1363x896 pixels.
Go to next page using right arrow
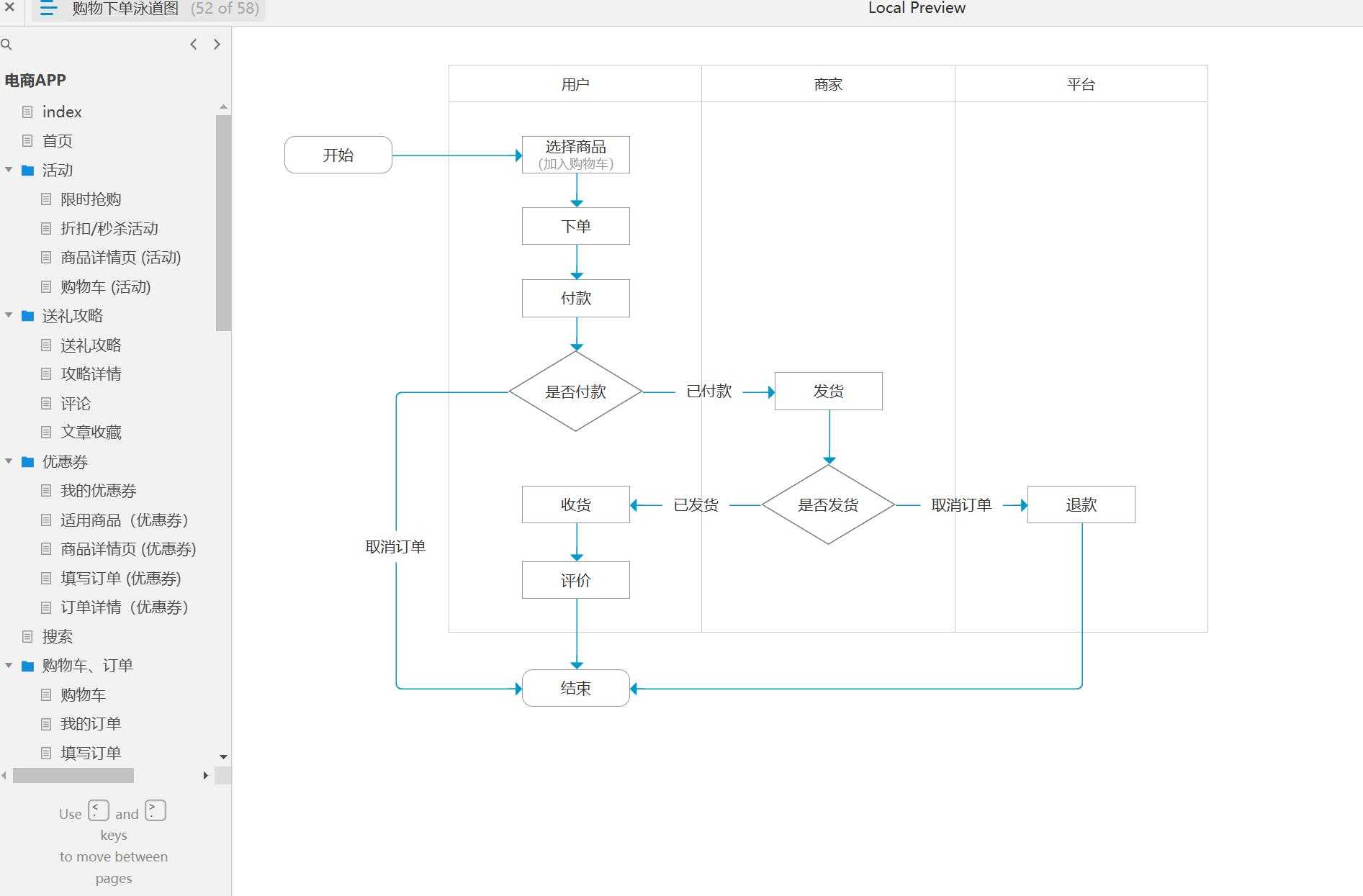(x=217, y=44)
